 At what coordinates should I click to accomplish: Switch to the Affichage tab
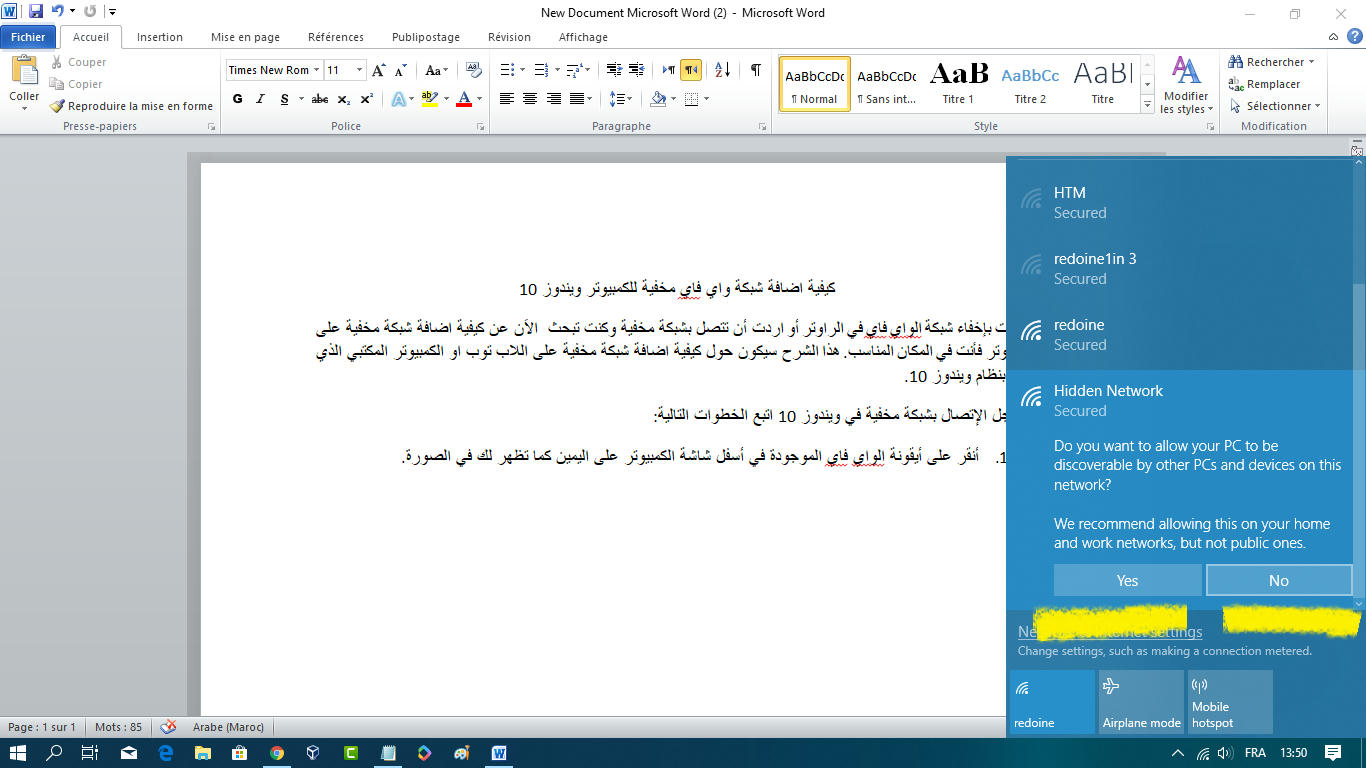pos(583,37)
